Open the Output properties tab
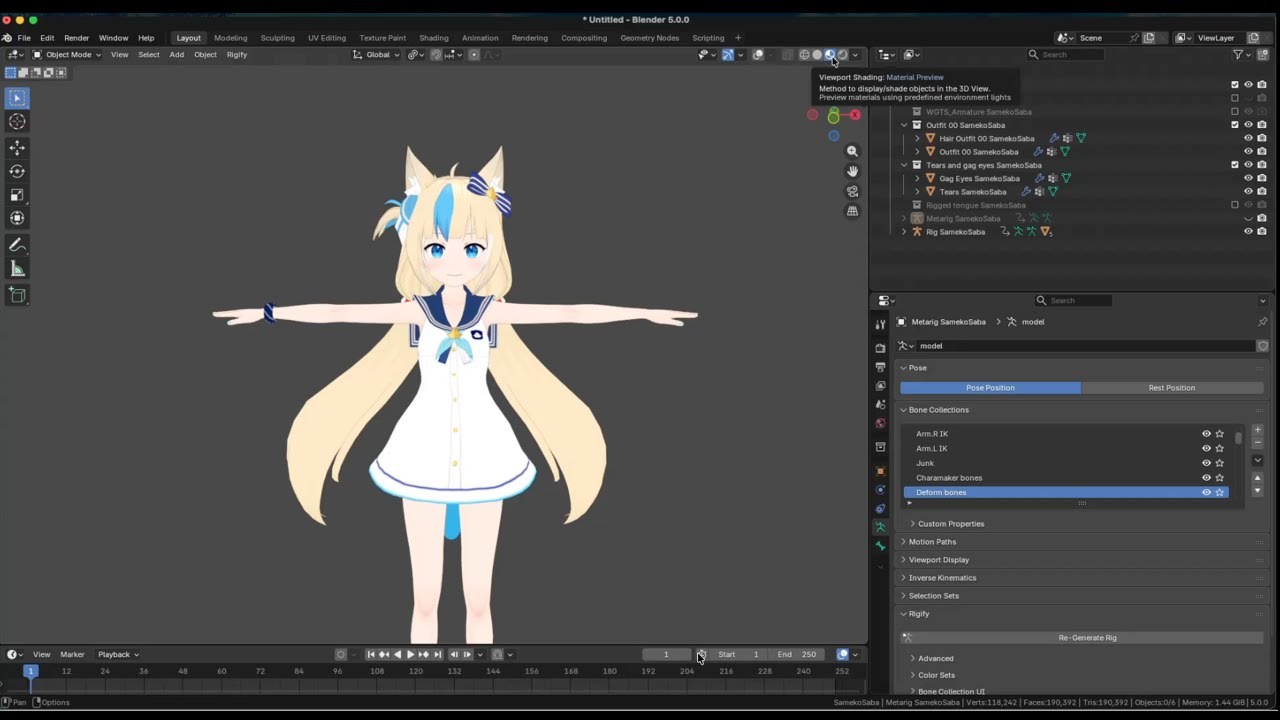This screenshot has height=720, width=1280. pos(880,367)
